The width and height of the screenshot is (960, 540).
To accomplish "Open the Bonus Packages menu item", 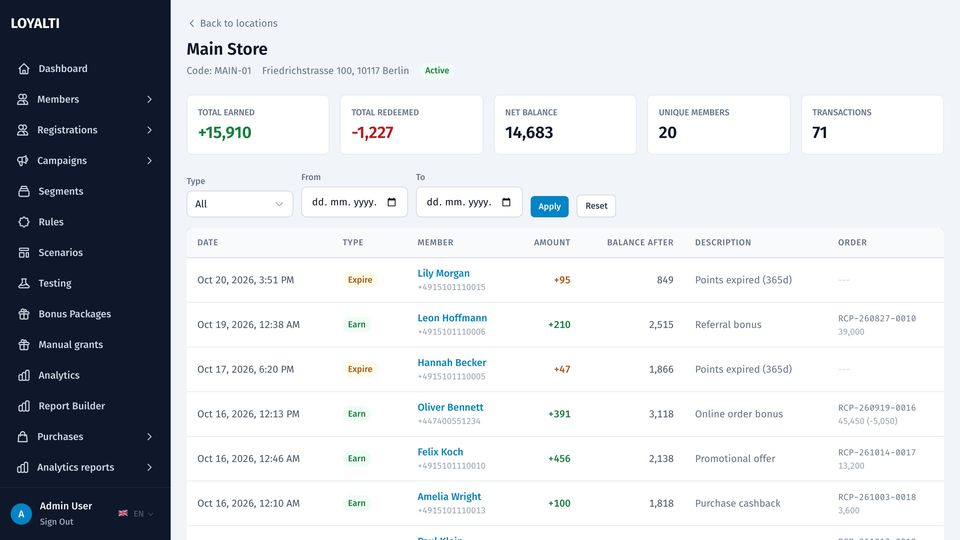I will [85, 313].
